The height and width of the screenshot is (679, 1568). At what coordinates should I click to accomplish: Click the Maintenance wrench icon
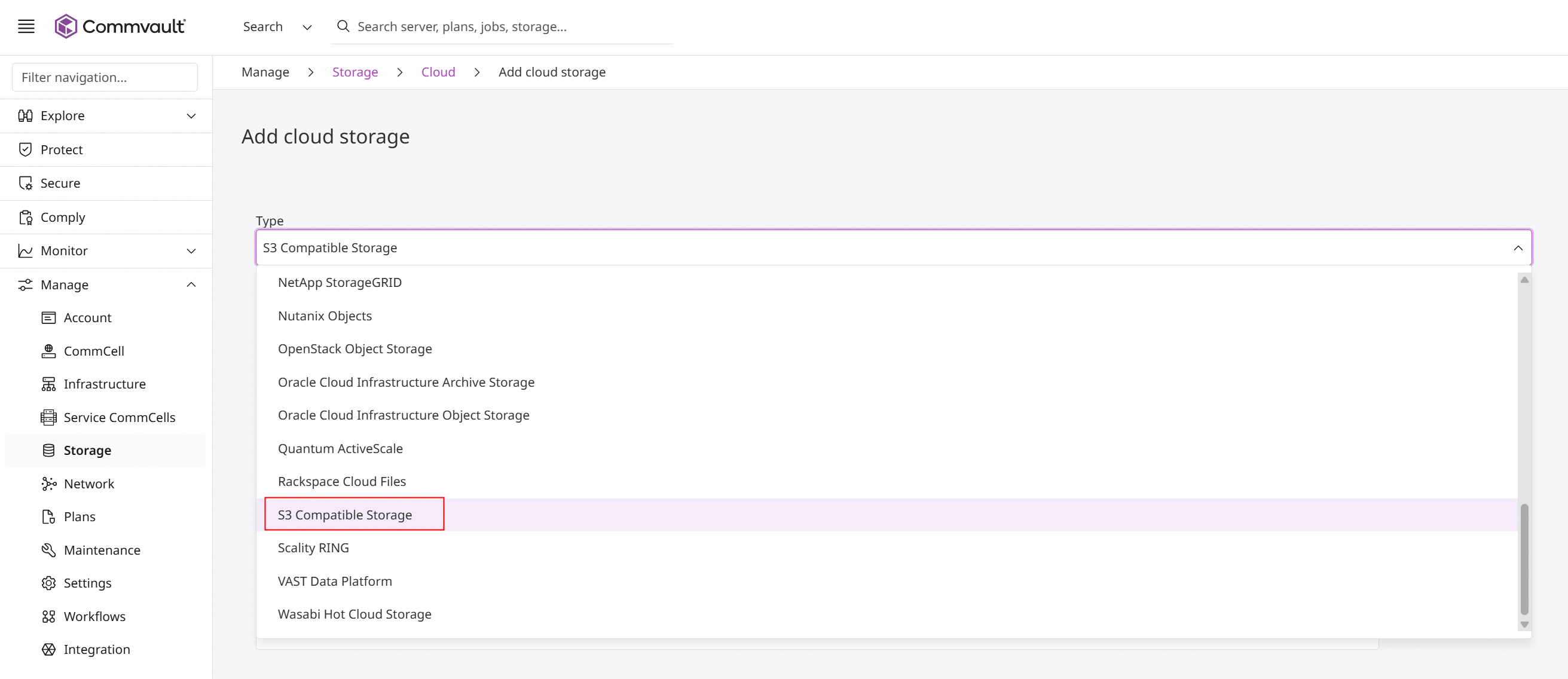tap(48, 550)
